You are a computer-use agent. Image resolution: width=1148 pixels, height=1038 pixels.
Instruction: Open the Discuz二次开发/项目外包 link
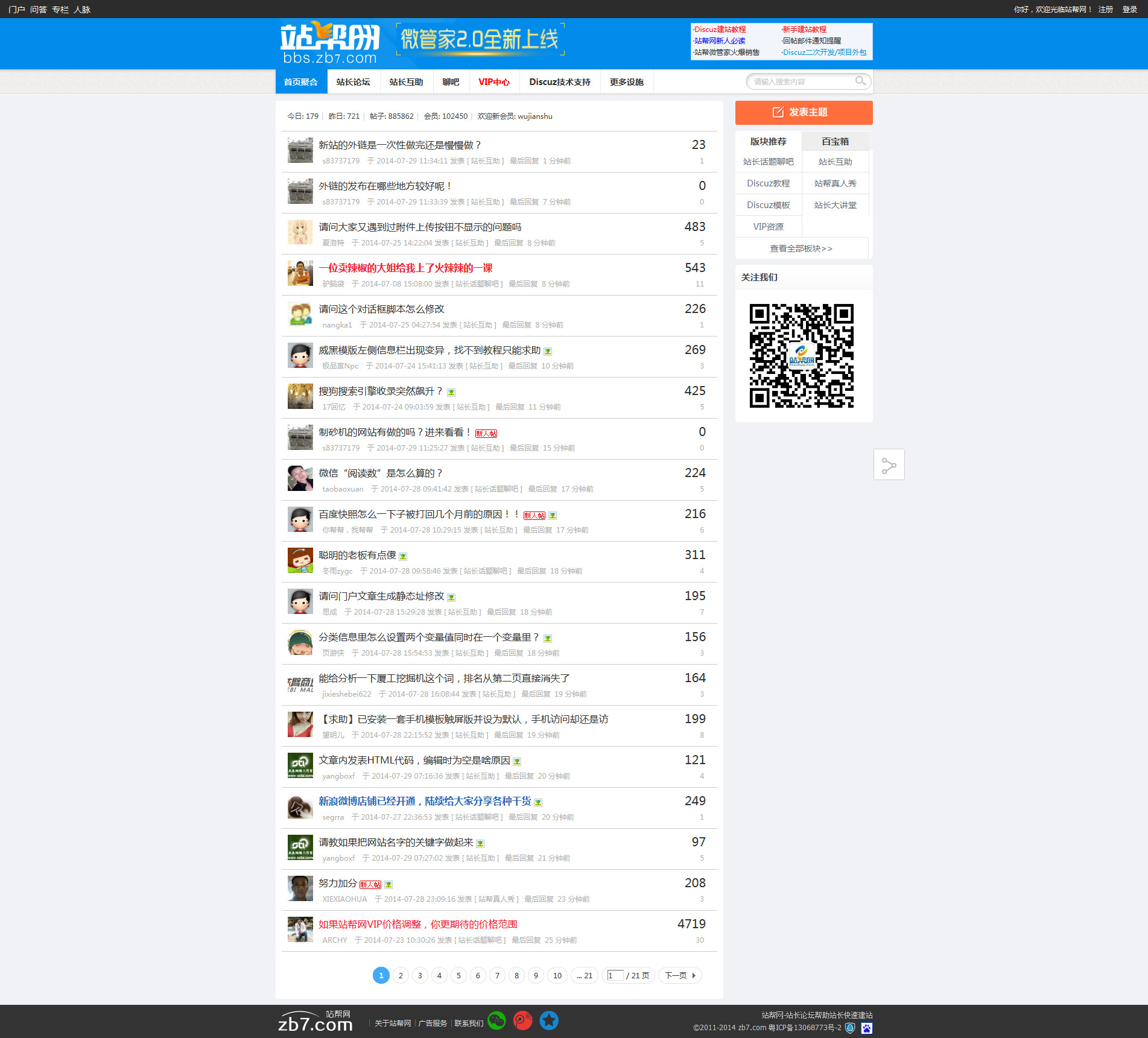824,52
